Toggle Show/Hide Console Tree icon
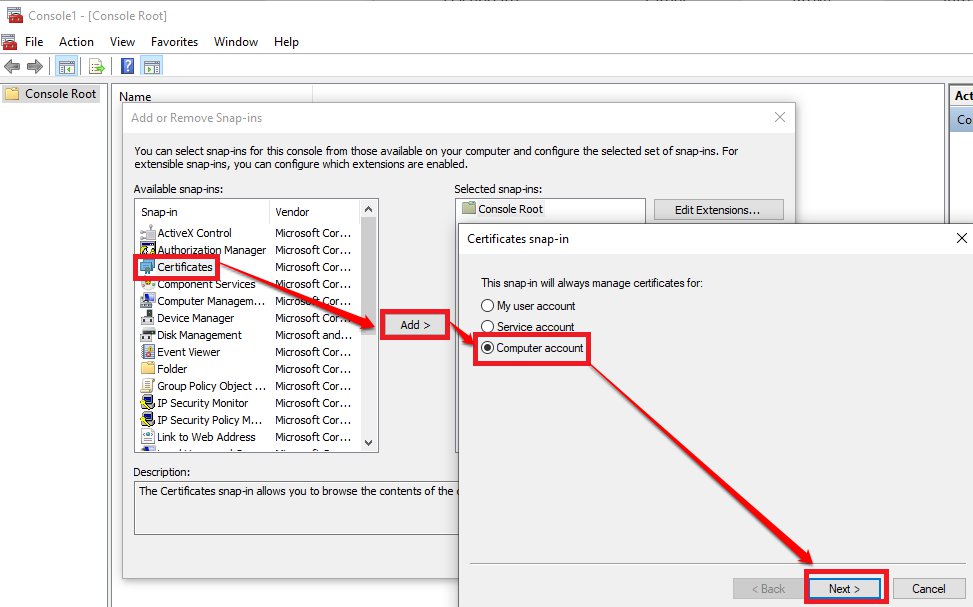 (x=67, y=67)
